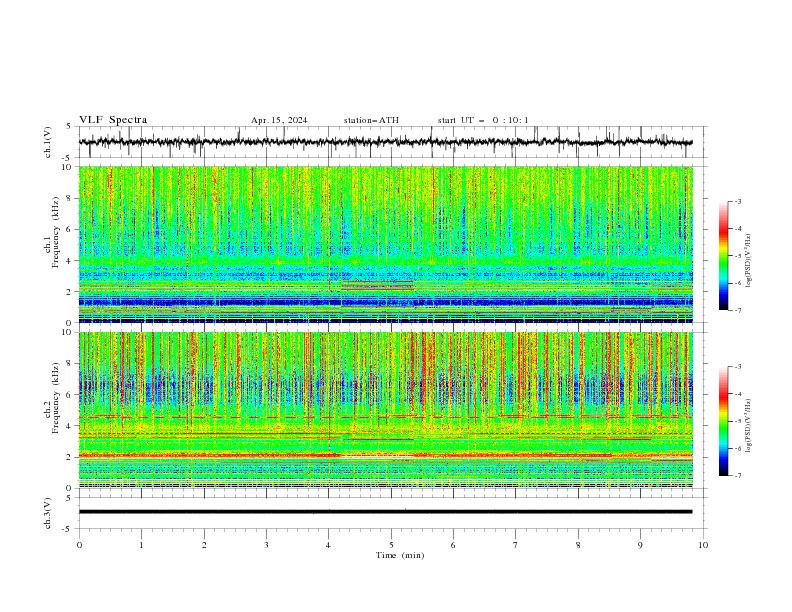
Task: Click the time axis tick label '5'
Action: click(x=391, y=545)
